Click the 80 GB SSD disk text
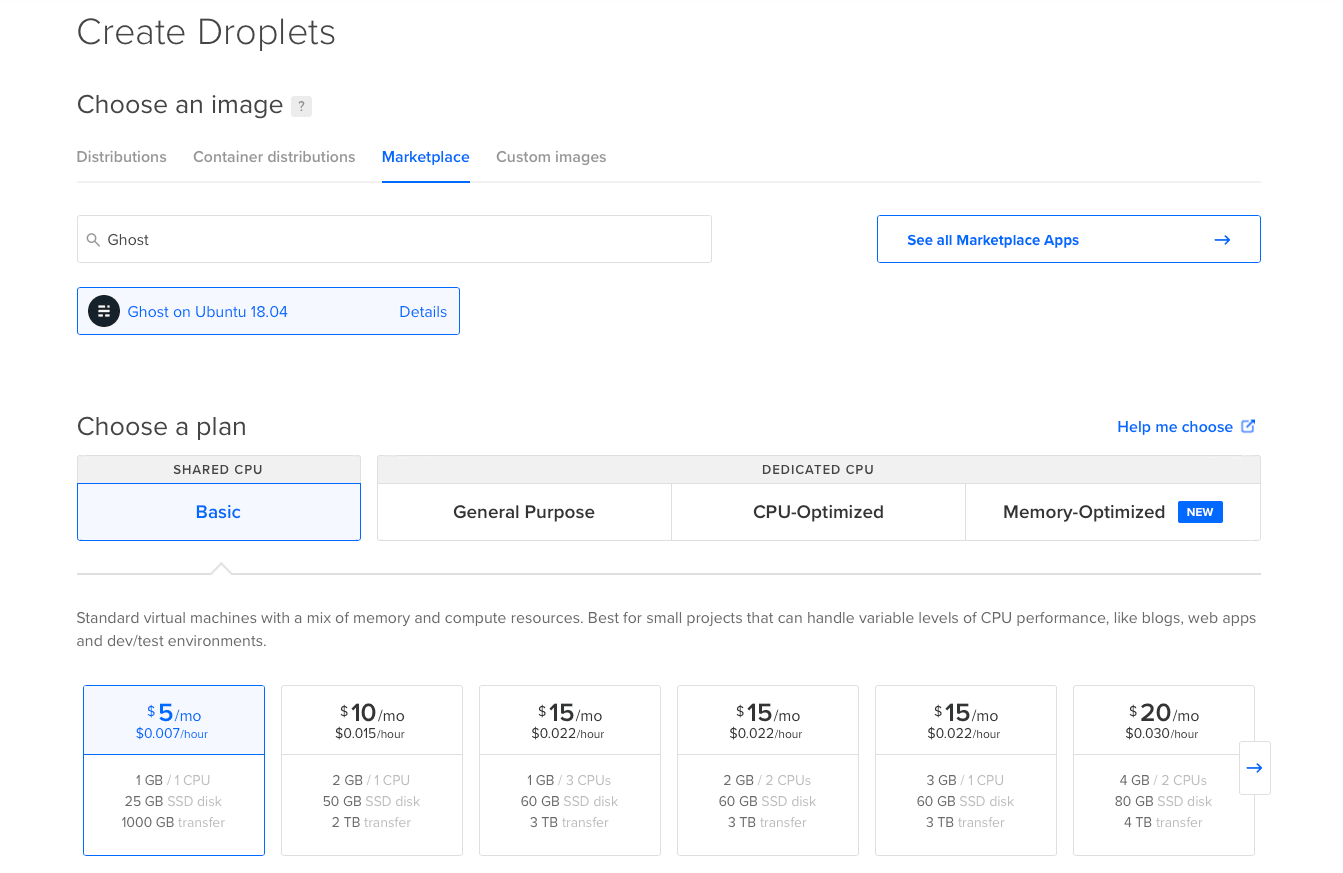Image resolution: width=1343 pixels, height=873 pixels. 1164,801
